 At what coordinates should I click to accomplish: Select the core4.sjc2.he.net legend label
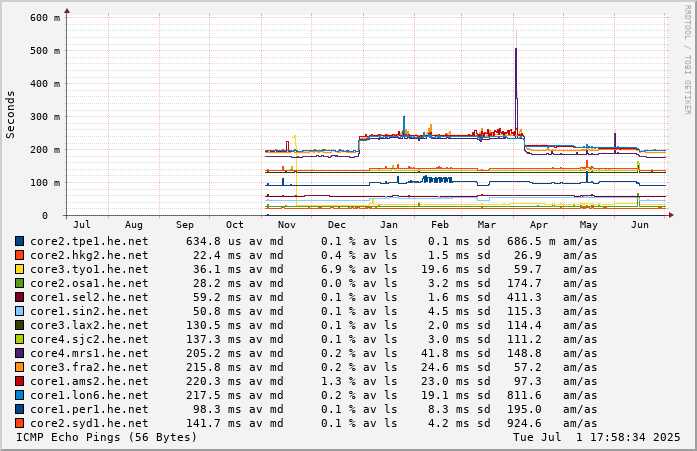tap(89, 339)
